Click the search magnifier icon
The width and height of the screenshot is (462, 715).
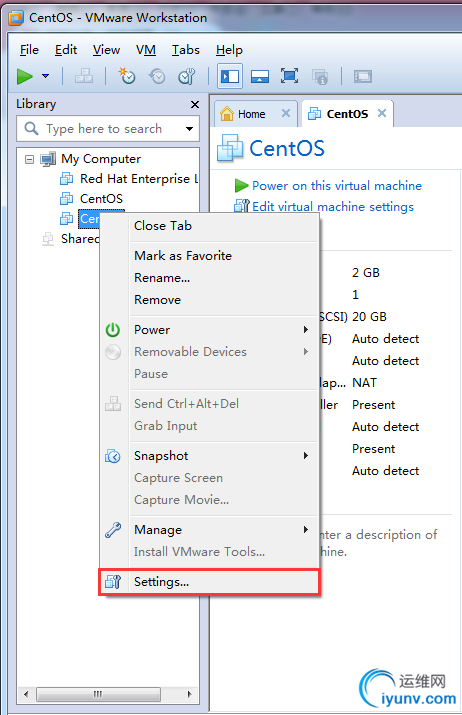tap(31, 129)
